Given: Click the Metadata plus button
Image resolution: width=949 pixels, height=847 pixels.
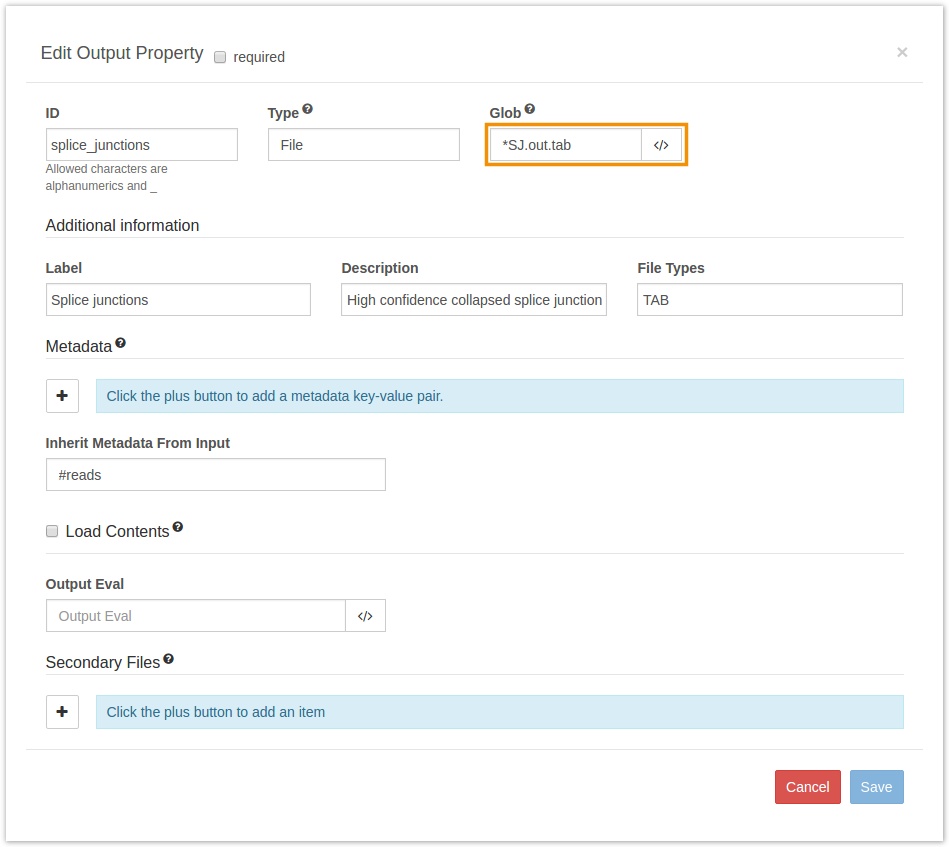Looking at the screenshot, I should click(x=62, y=396).
